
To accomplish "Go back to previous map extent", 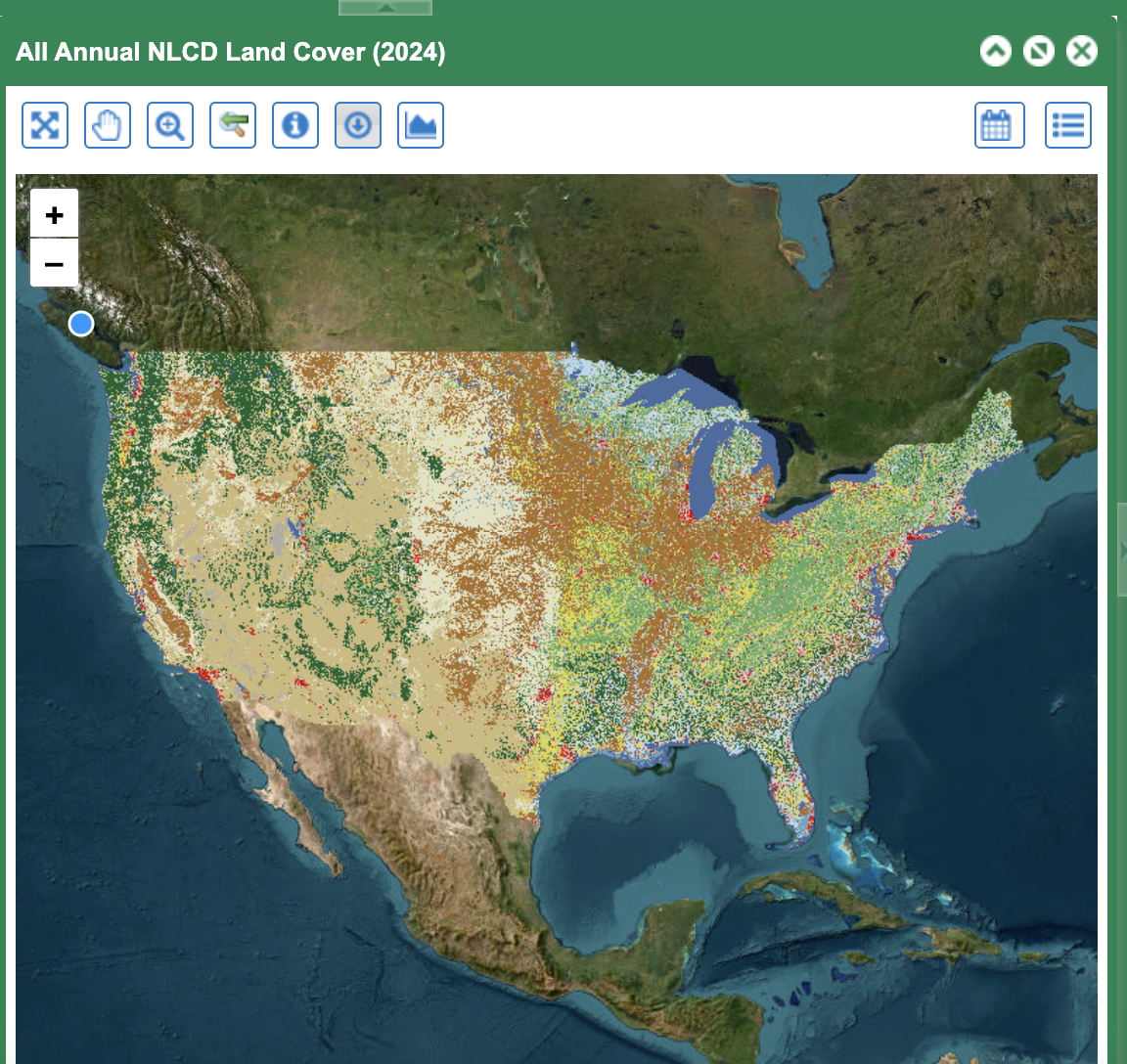I will (x=232, y=125).
